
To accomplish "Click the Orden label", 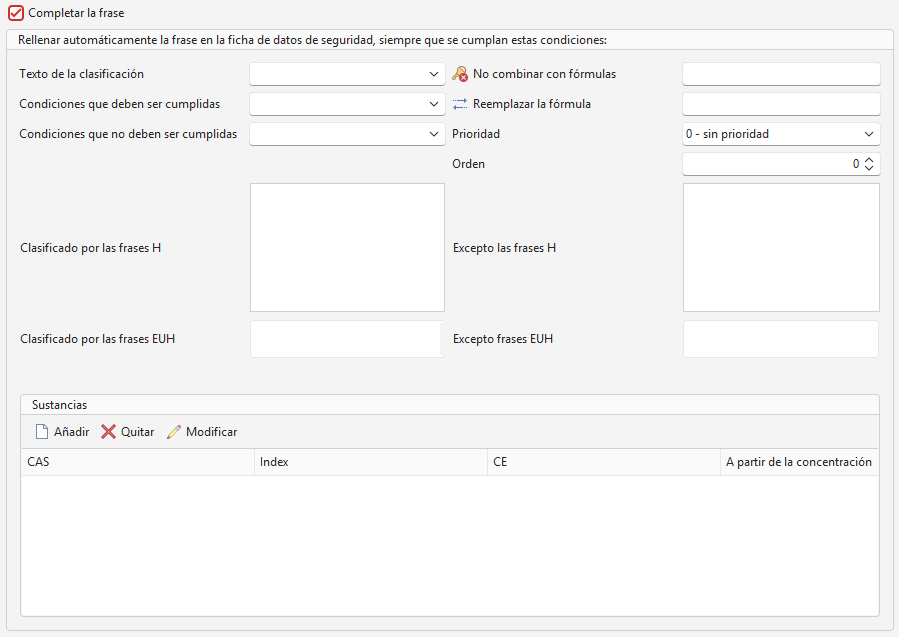I will 468,164.
